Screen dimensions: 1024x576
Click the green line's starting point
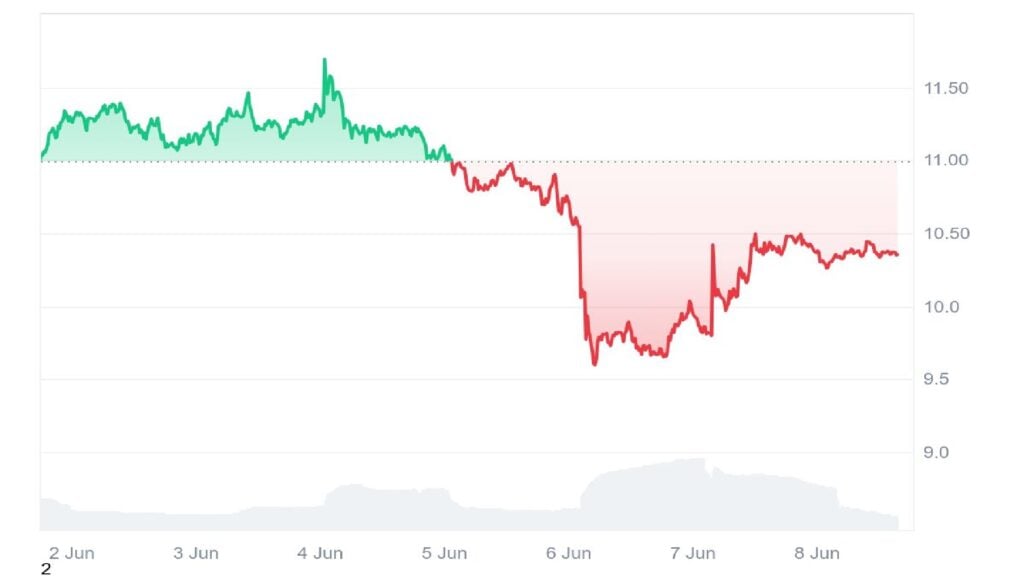pyautogui.click(x=42, y=157)
